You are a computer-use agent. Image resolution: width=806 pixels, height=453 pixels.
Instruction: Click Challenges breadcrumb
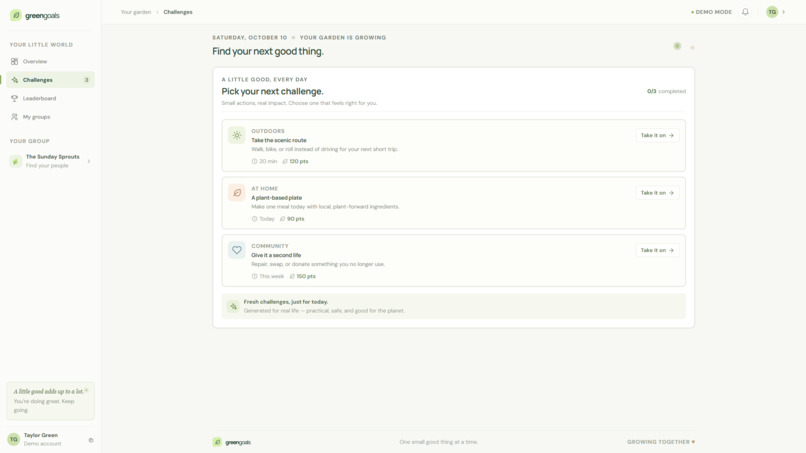coord(178,12)
